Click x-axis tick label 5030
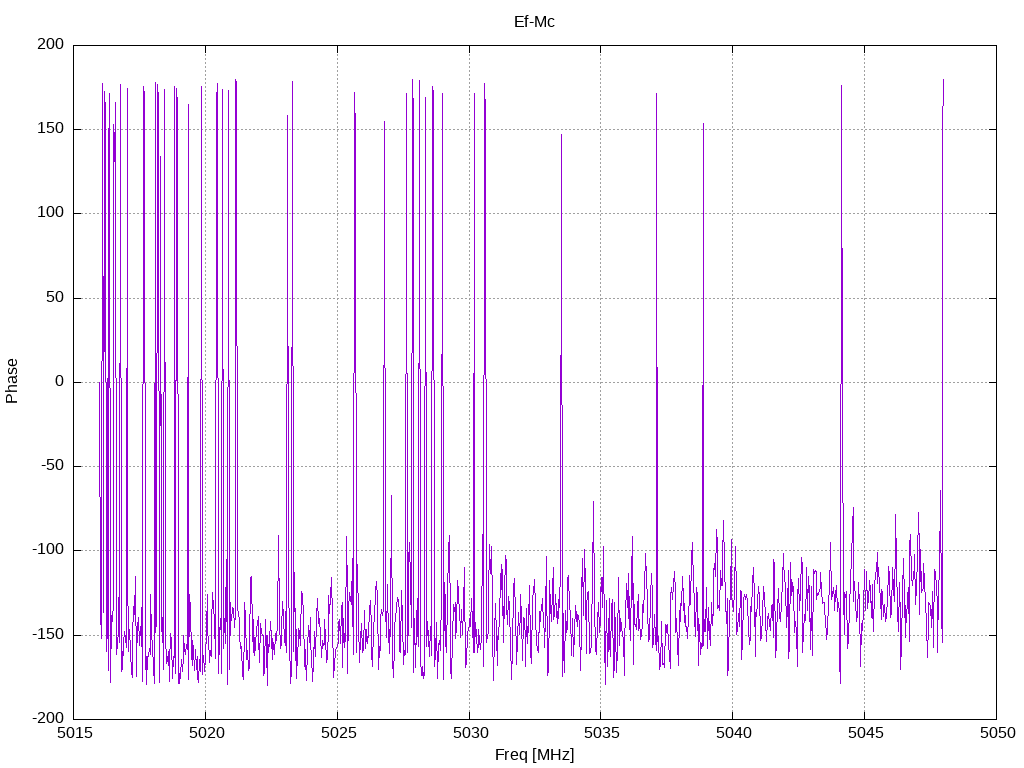 (470, 733)
